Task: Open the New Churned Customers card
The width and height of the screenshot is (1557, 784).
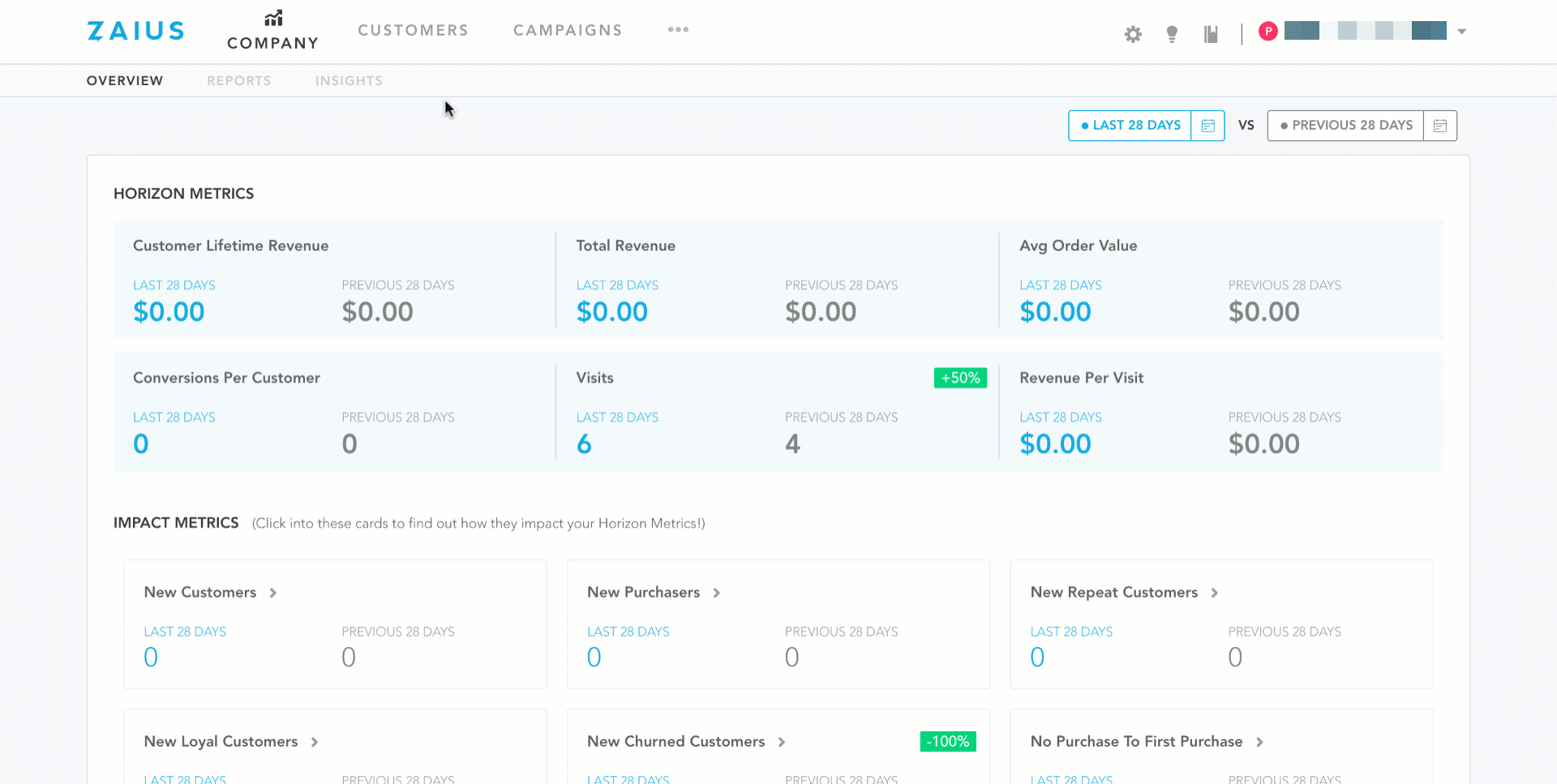Action: pyautogui.click(x=778, y=747)
